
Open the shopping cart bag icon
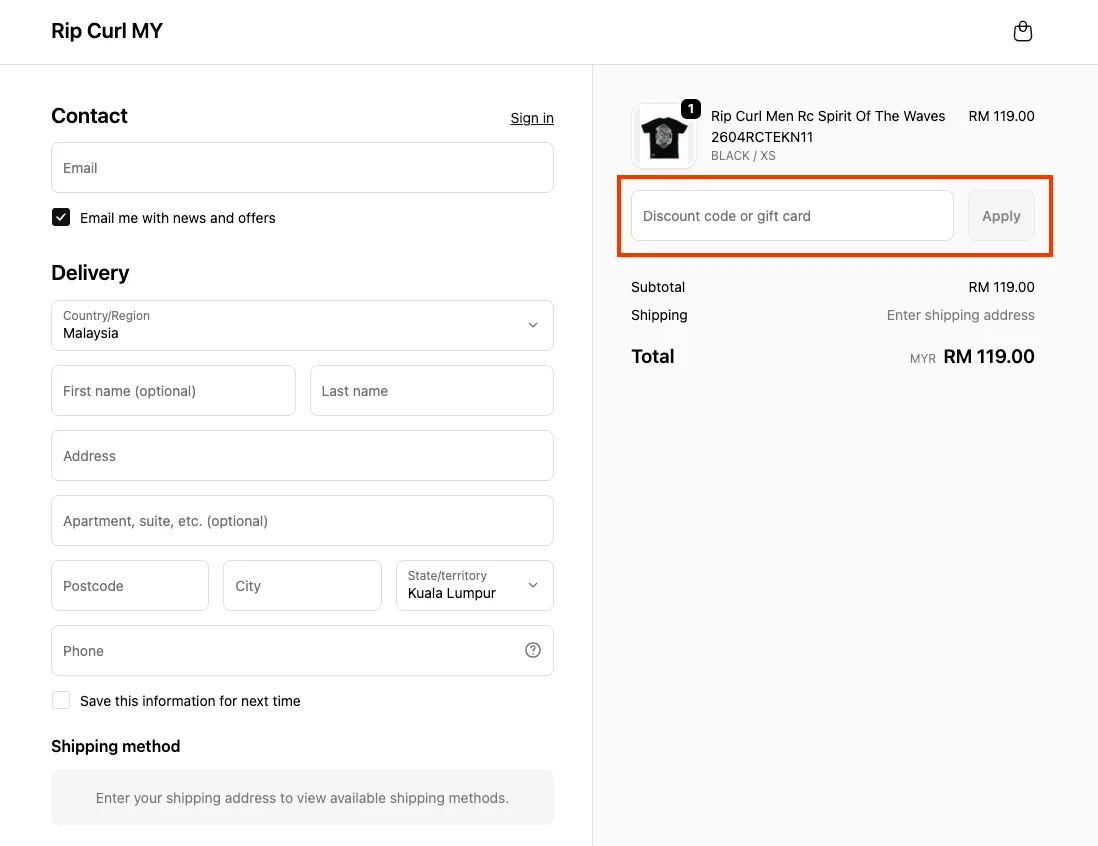[1022, 32]
